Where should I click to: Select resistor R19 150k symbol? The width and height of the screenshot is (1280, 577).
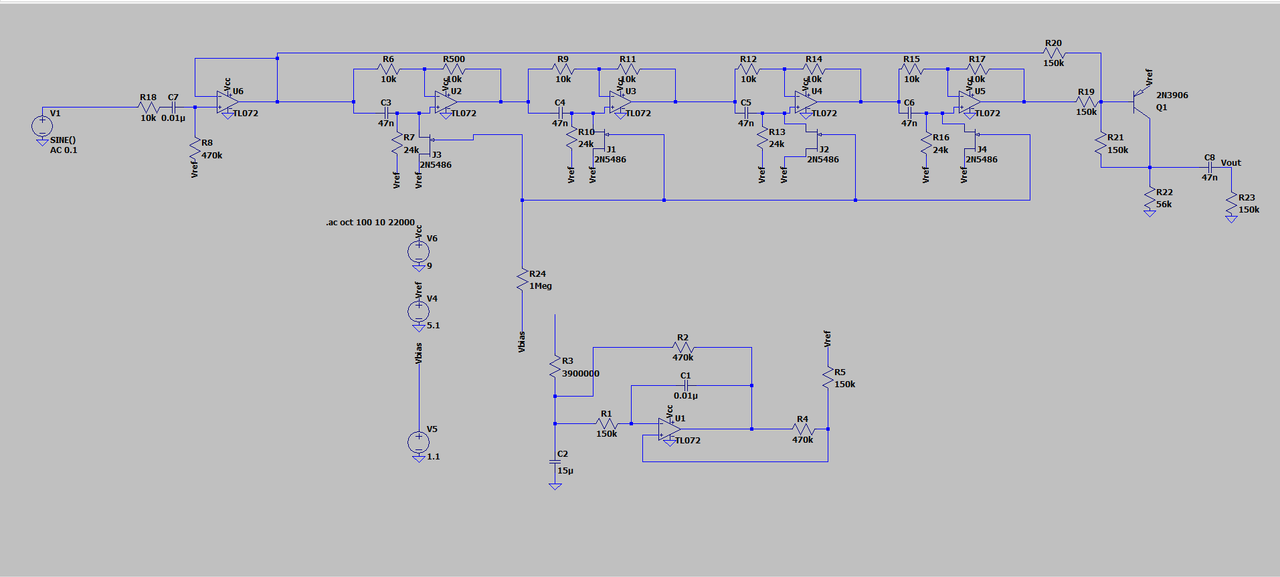coord(1086,101)
